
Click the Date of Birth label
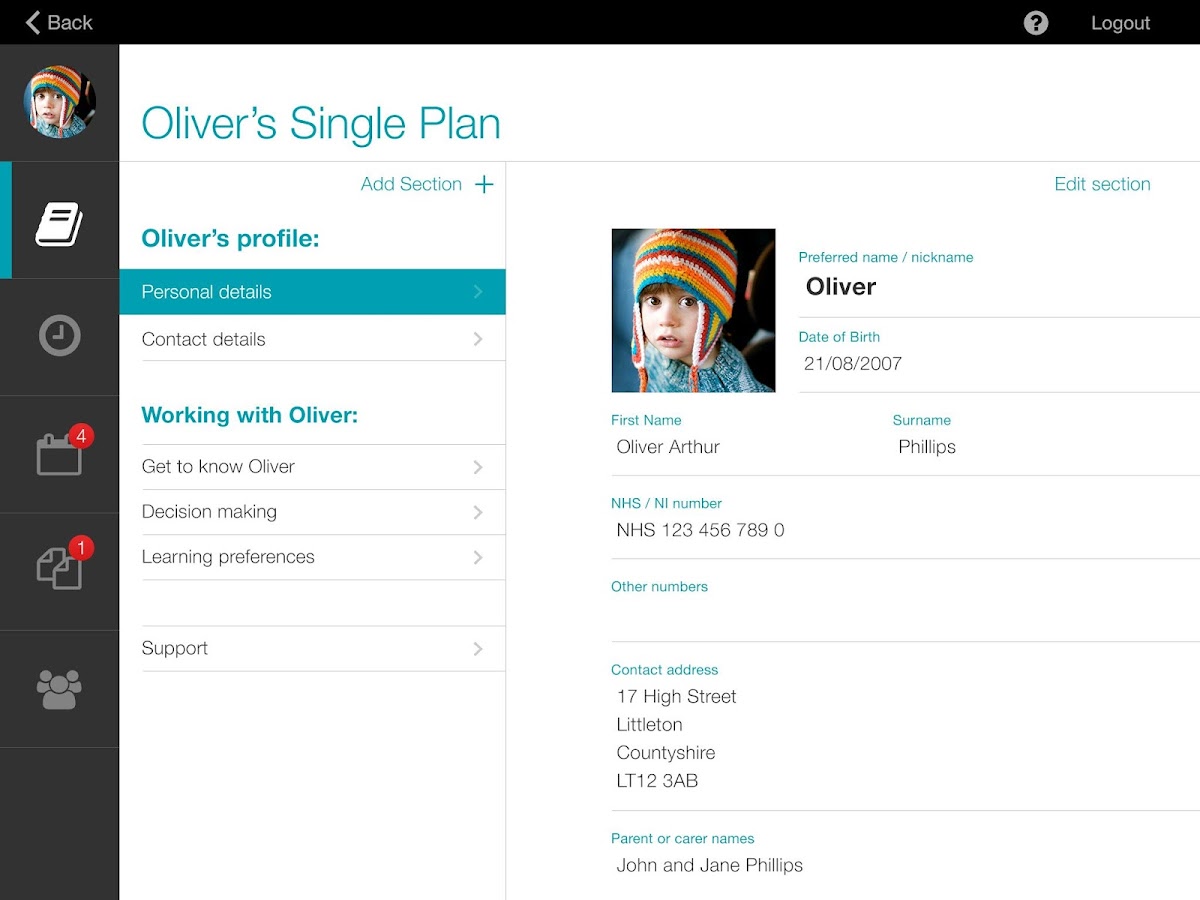[x=839, y=337]
